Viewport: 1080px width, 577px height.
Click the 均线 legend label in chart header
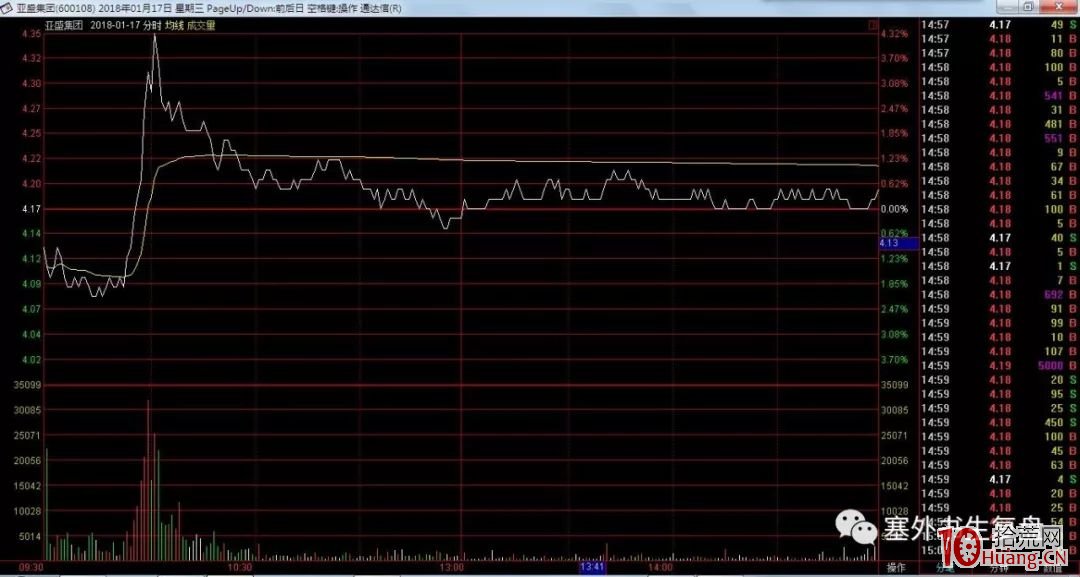pos(174,25)
